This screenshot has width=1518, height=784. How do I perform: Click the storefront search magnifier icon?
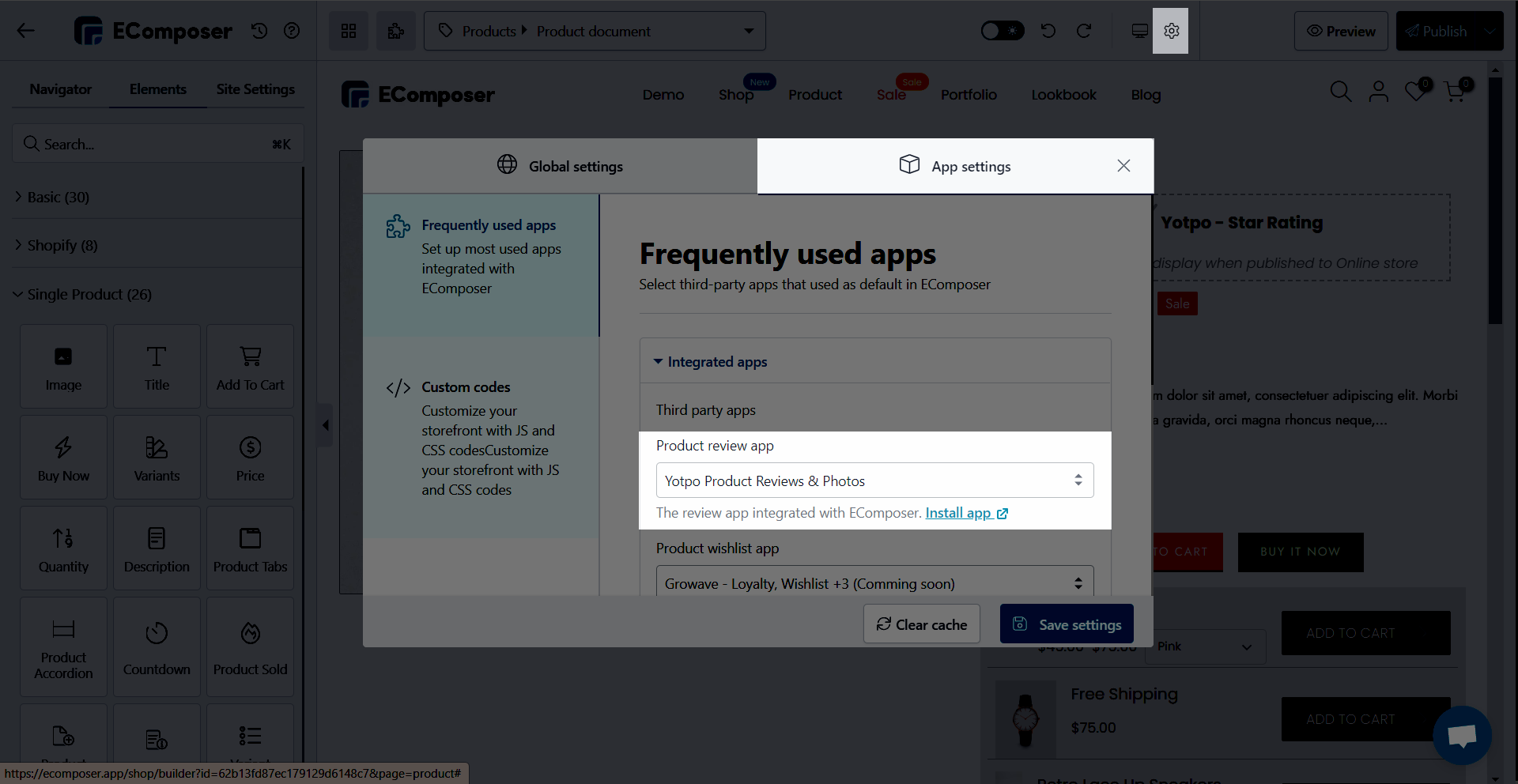point(1340,92)
